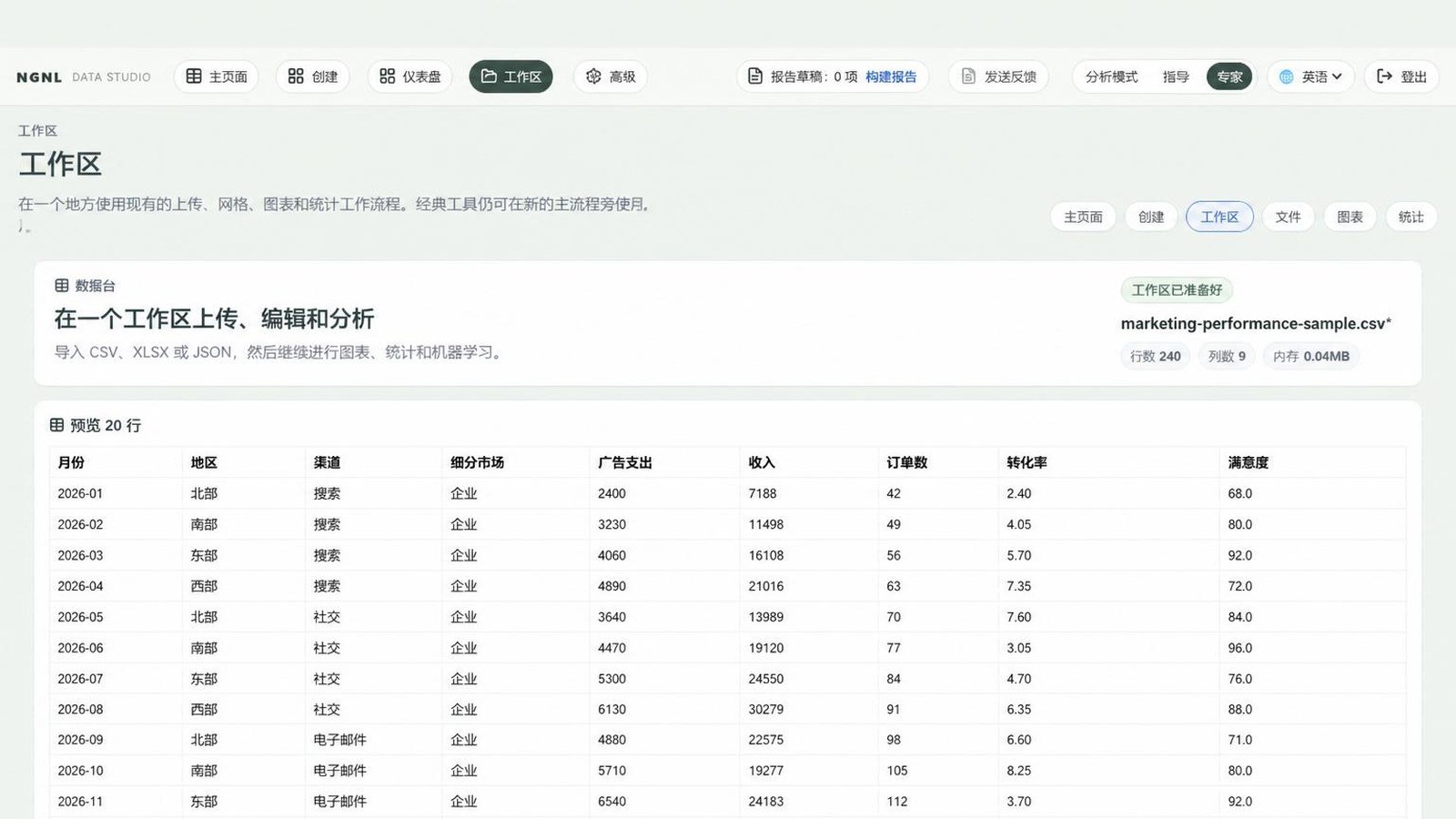The image size is (1456, 819).
Task: Click the 创建 icon in top navigation
Action: (x=296, y=76)
